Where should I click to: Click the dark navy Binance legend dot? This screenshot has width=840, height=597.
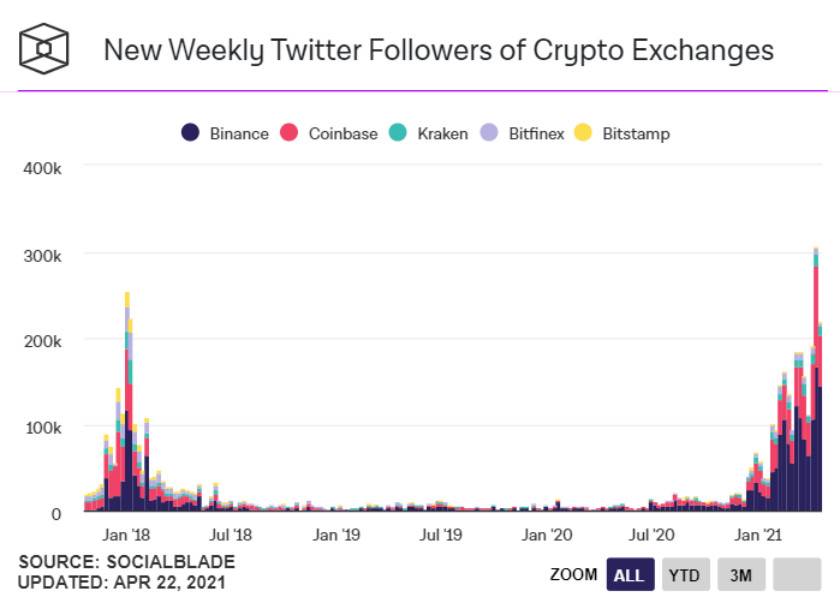pos(190,133)
